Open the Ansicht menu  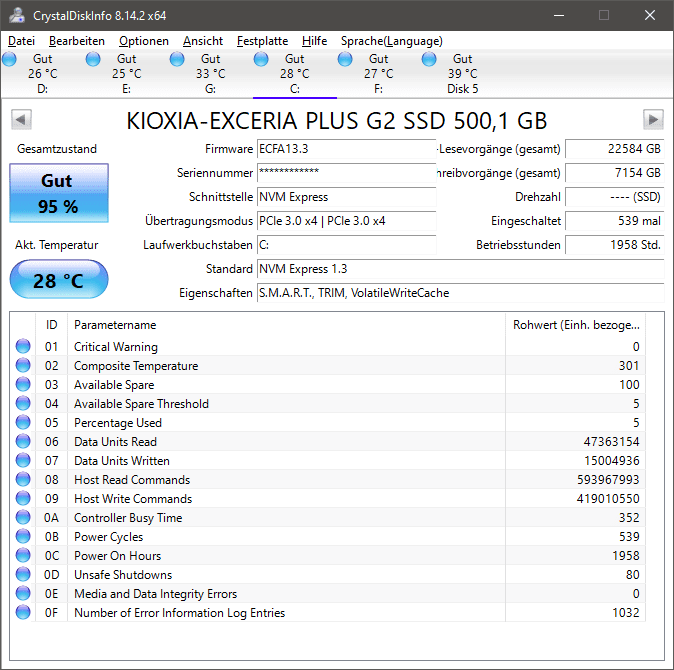click(x=202, y=41)
